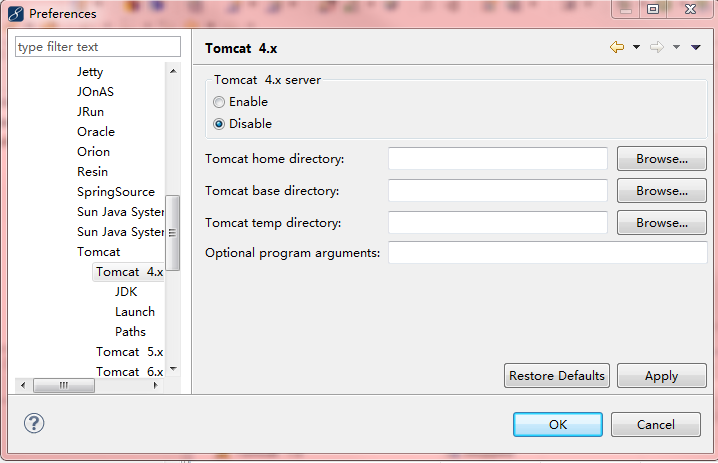Click the Preferences window app icon
Viewport: 718px width, 463px height.
tap(16, 14)
